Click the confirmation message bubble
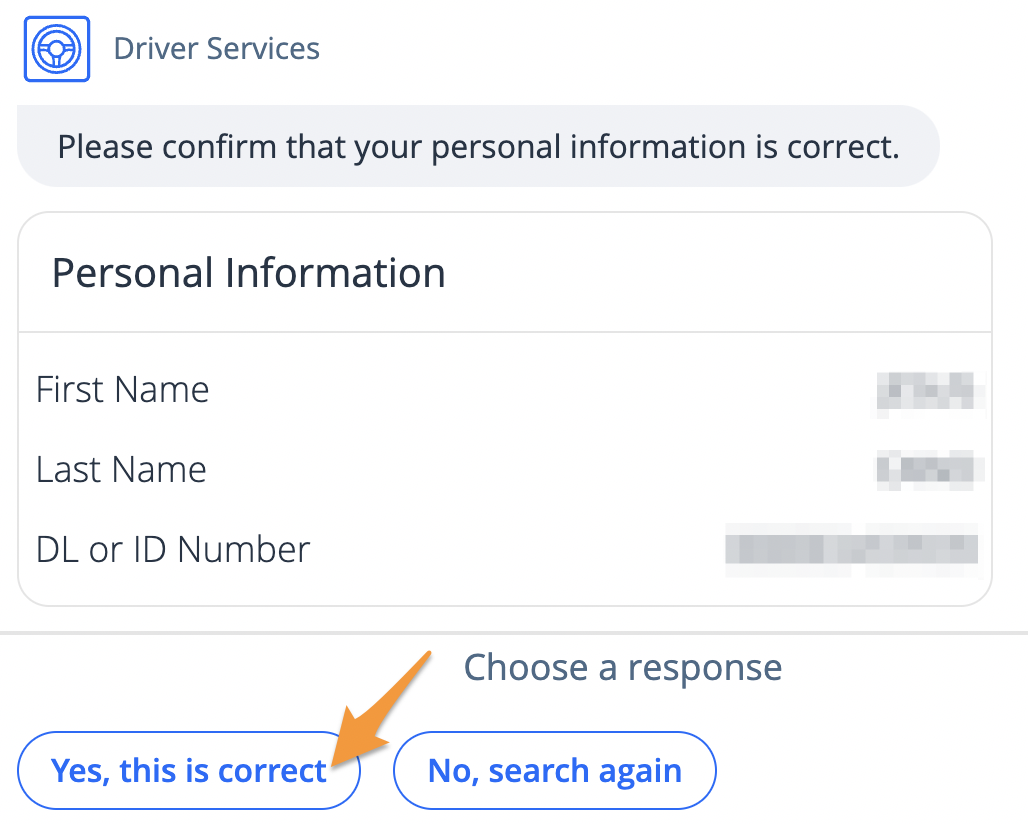 478,146
